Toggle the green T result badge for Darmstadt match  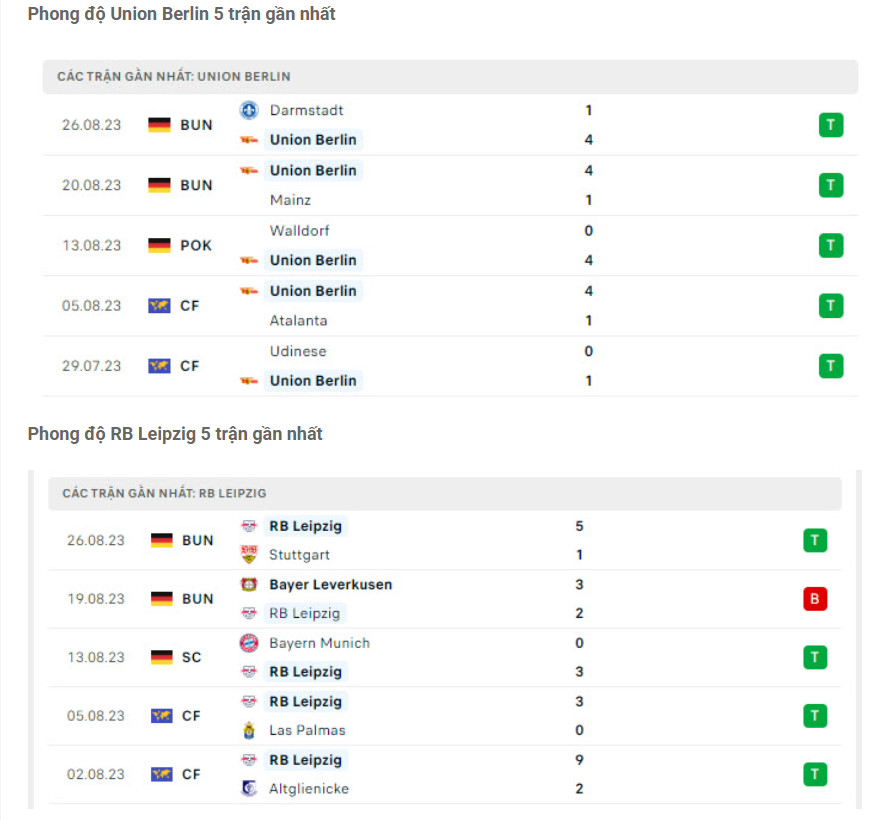pyautogui.click(x=831, y=125)
